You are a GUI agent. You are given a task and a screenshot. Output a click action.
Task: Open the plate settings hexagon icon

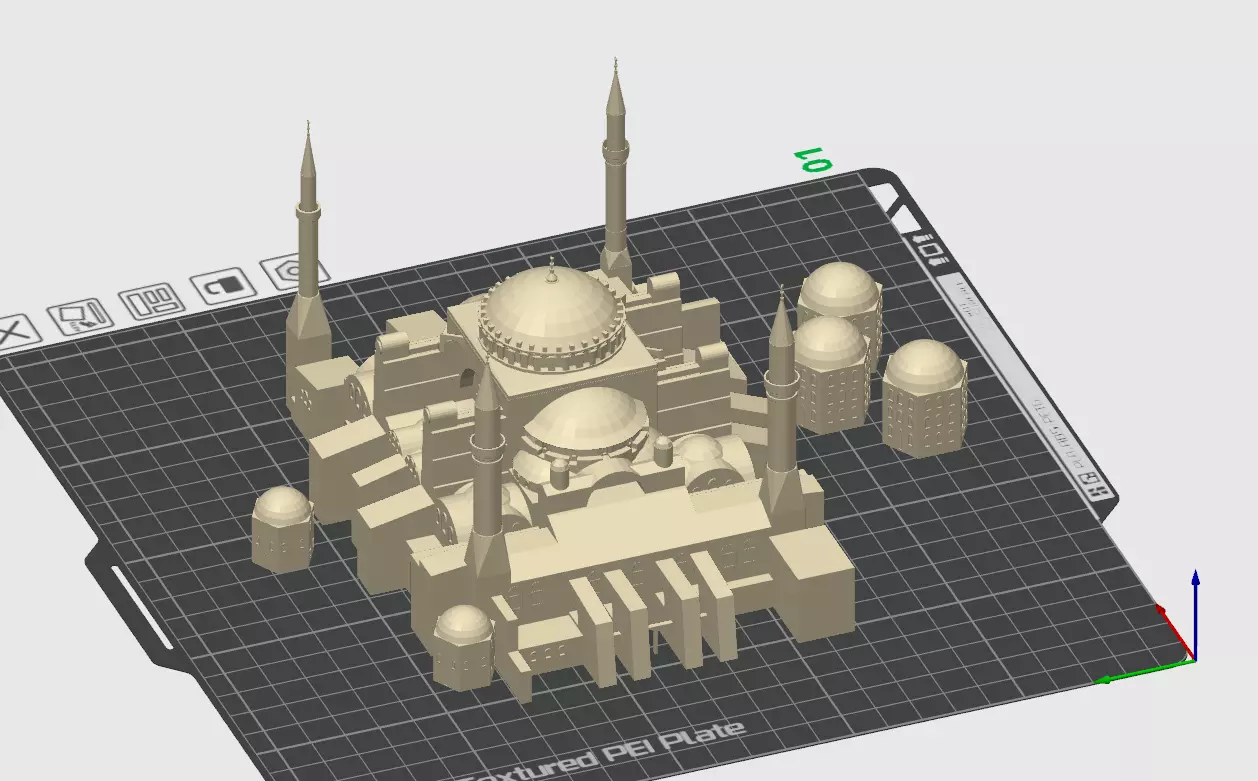[292, 270]
